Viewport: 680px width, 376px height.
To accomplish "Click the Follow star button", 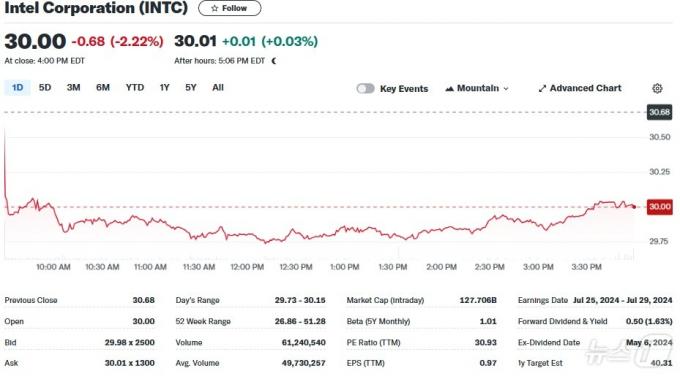I will (229, 8).
